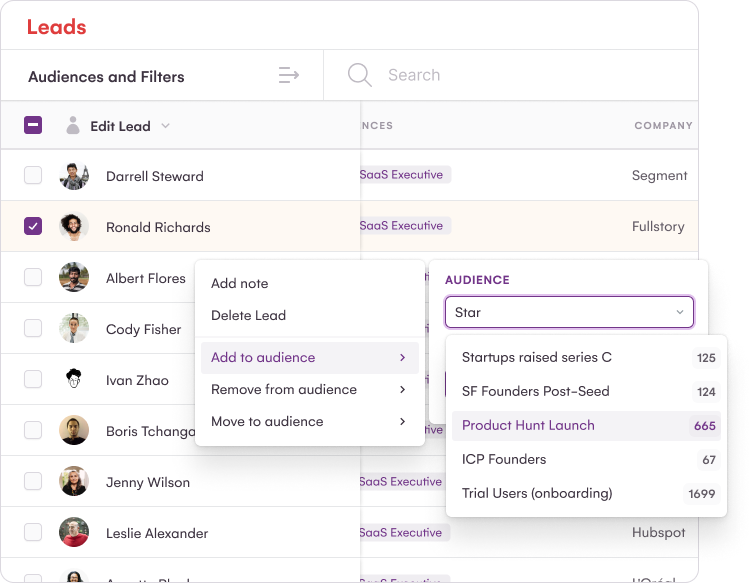Screen dimensions: 755x583
Task: Click Darrell Steward's SaaS Executive tag
Action: [x=404, y=174]
